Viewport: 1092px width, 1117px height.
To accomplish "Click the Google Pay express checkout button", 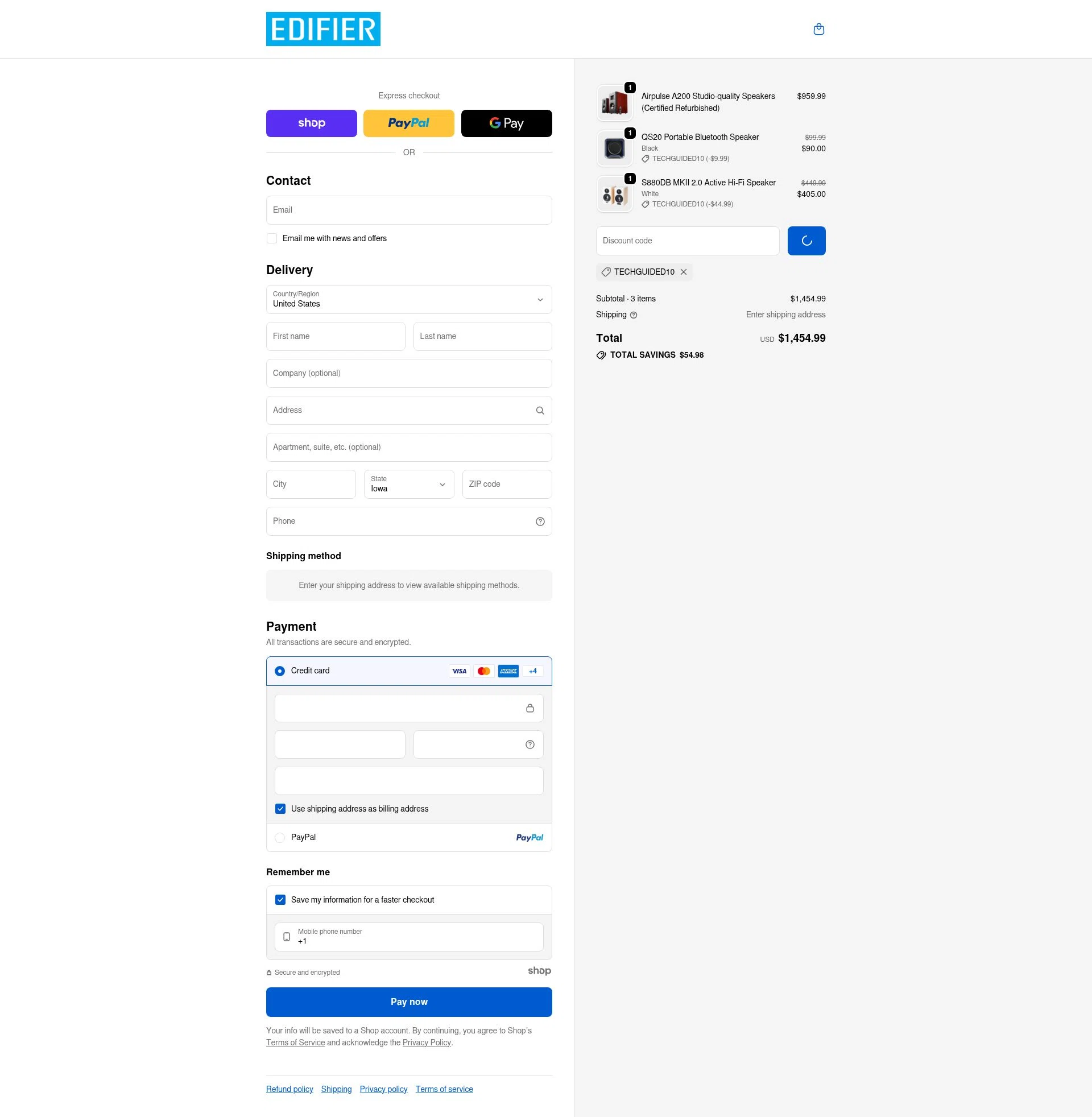I will pos(506,123).
